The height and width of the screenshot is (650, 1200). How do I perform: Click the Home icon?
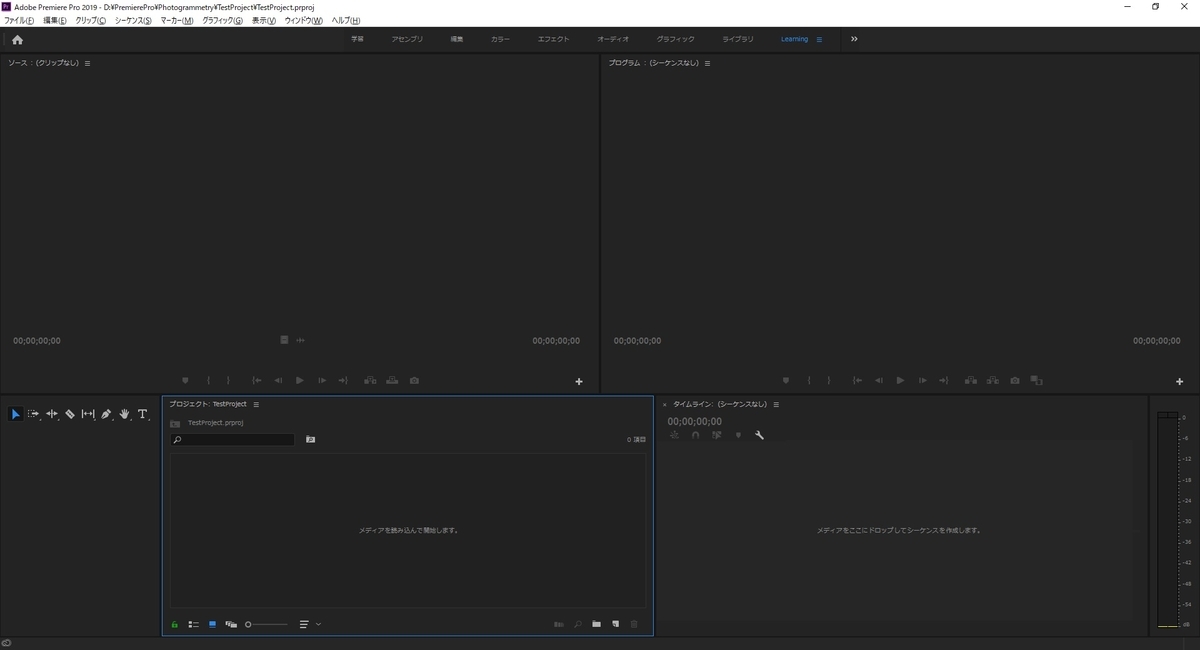click(17, 40)
